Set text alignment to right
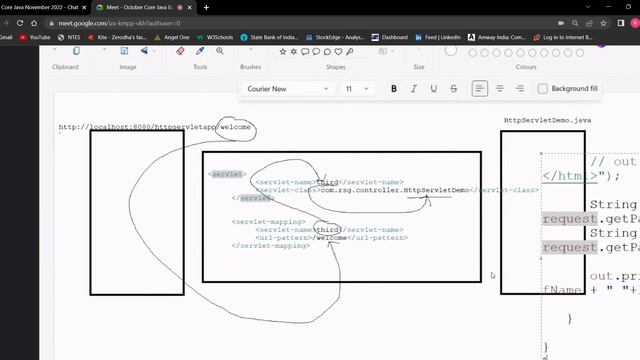The image size is (640, 360). 520,89
